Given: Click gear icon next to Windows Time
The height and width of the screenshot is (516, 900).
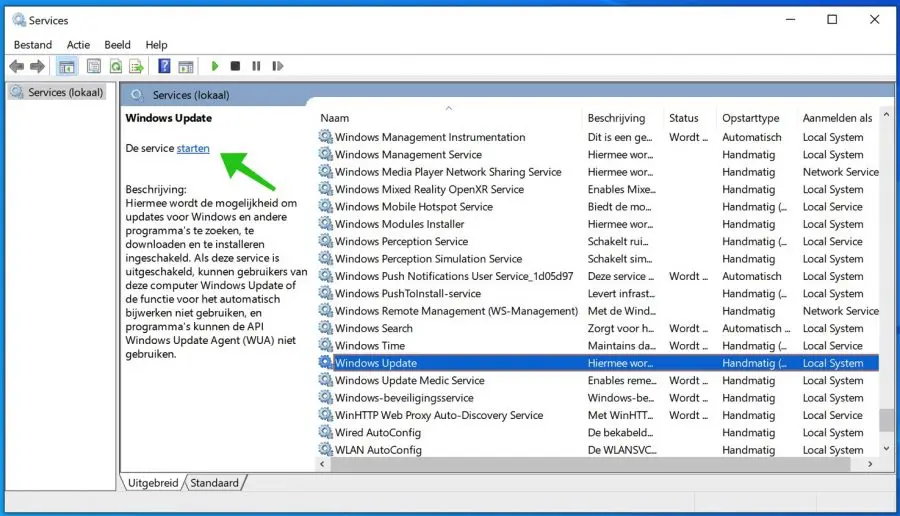Looking at the screenshot, I should click(x=325, y=345).
